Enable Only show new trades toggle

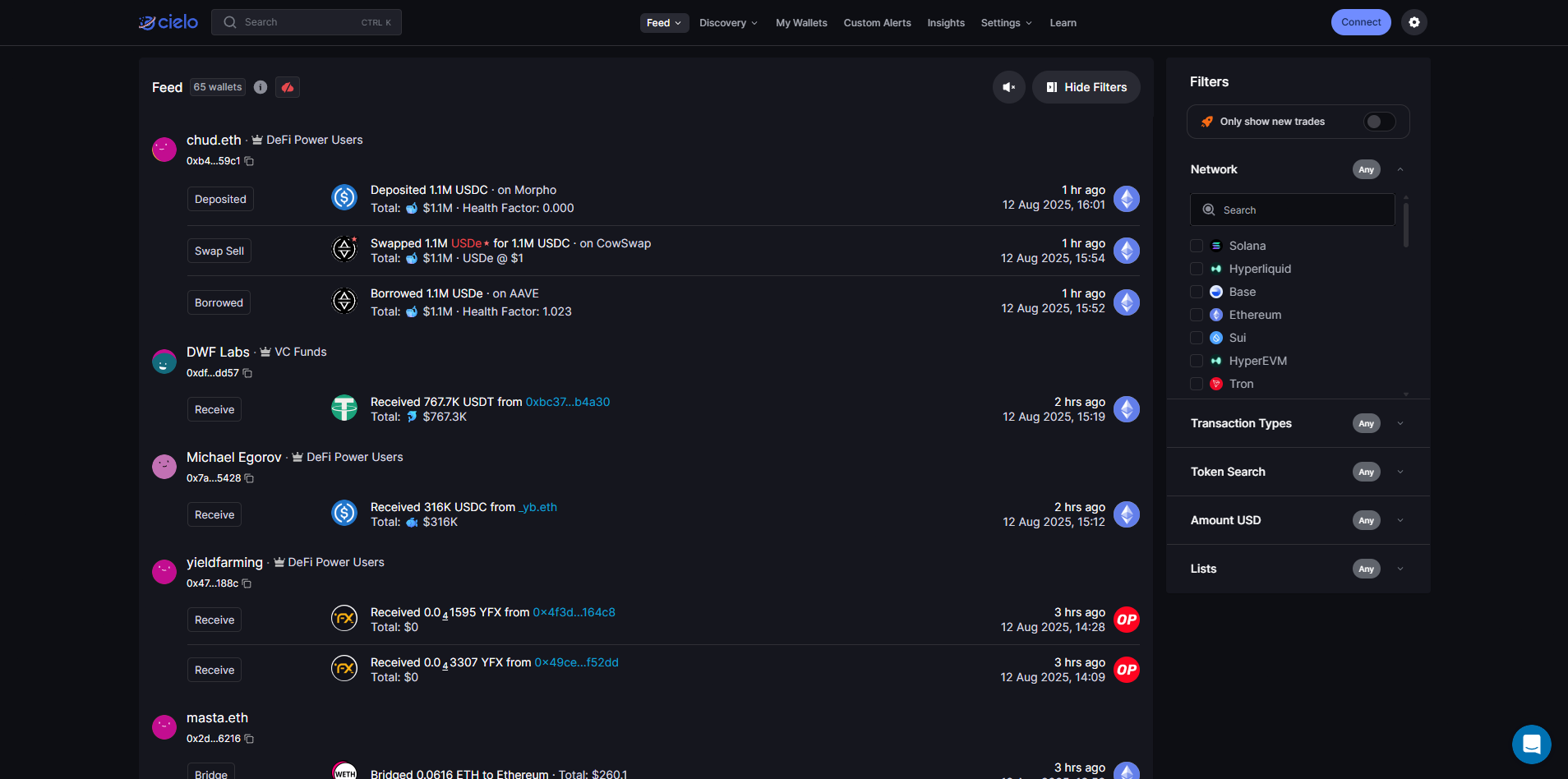[x=1379, y=122]
